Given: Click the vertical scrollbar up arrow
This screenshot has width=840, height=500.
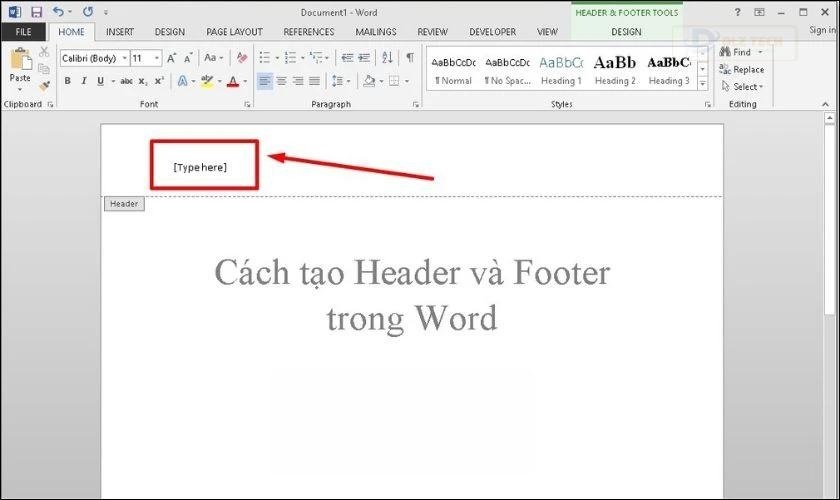Looking at the screenshot, I should click(830, 118).
